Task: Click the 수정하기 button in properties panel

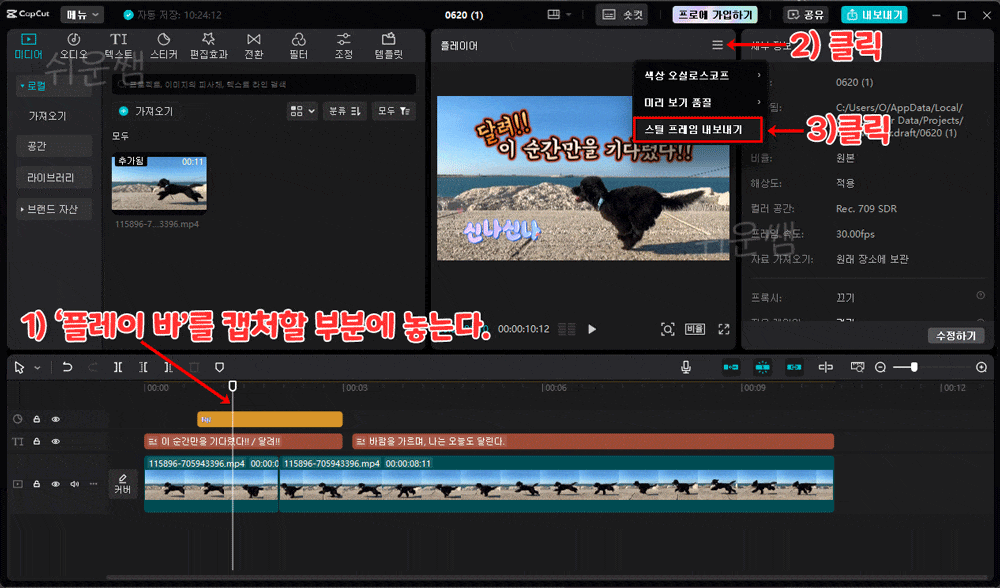Action: click(956, 335)
